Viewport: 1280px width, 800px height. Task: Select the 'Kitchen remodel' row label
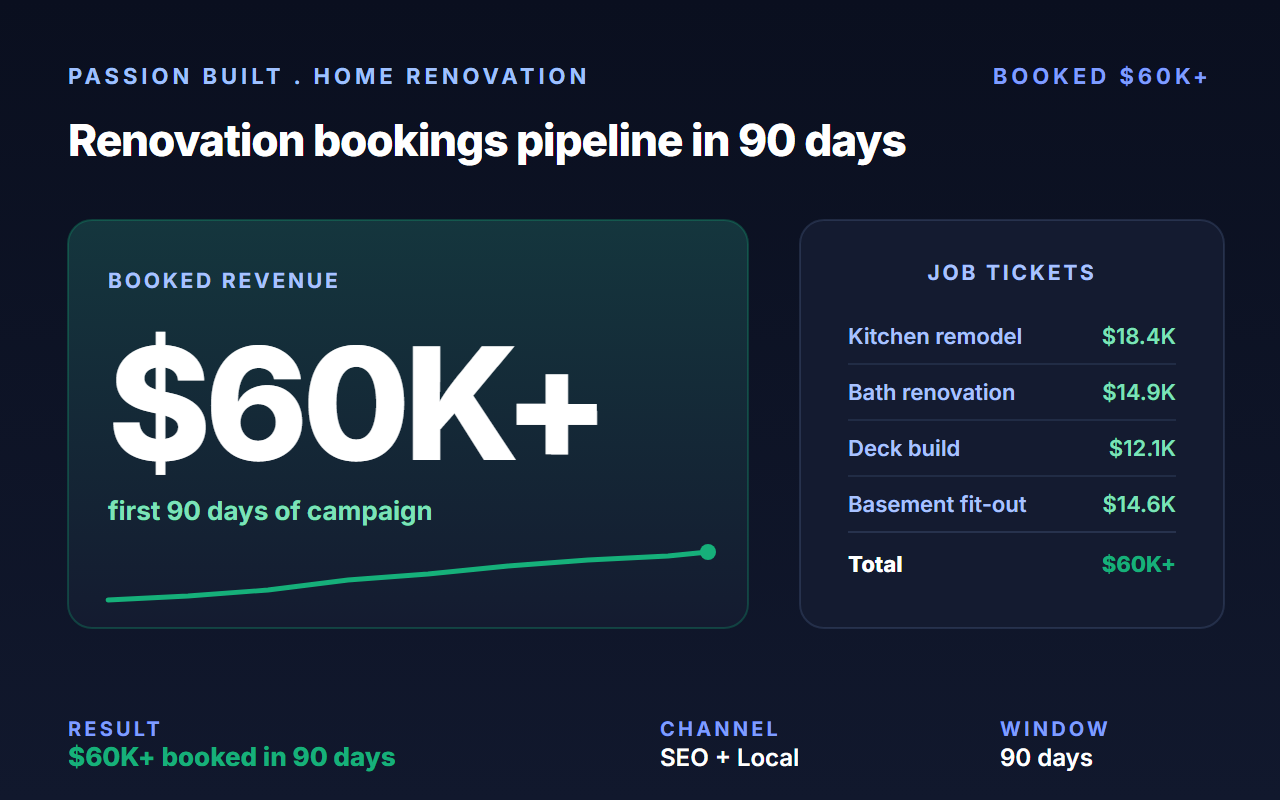tap(935, 337)
